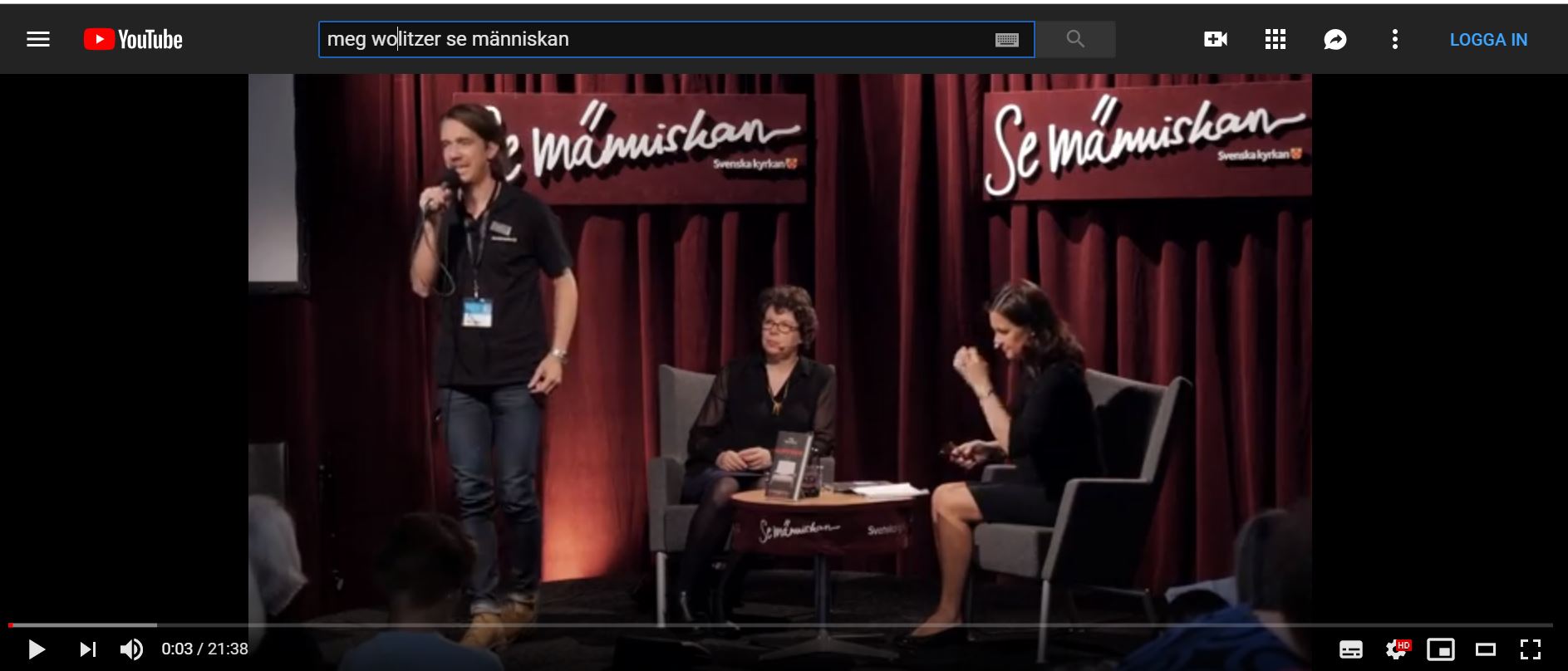Click the YouTube logo to go home

tap(133, 39)
